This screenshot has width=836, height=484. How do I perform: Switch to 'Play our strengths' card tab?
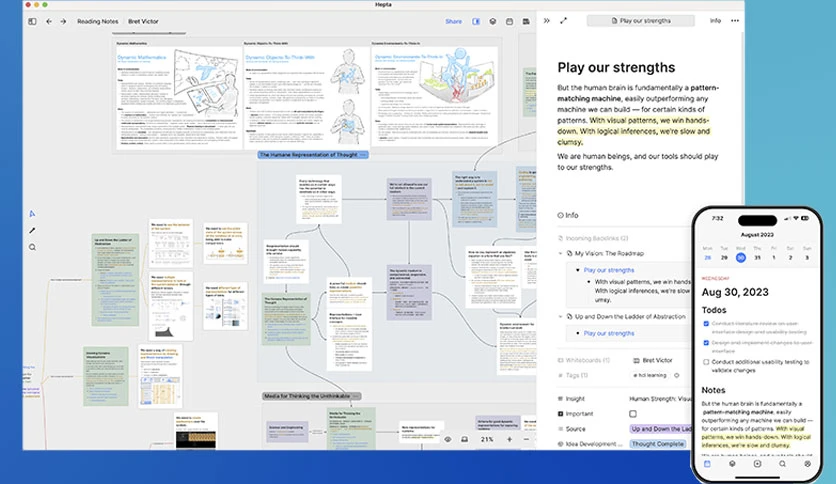pos(641,21)
